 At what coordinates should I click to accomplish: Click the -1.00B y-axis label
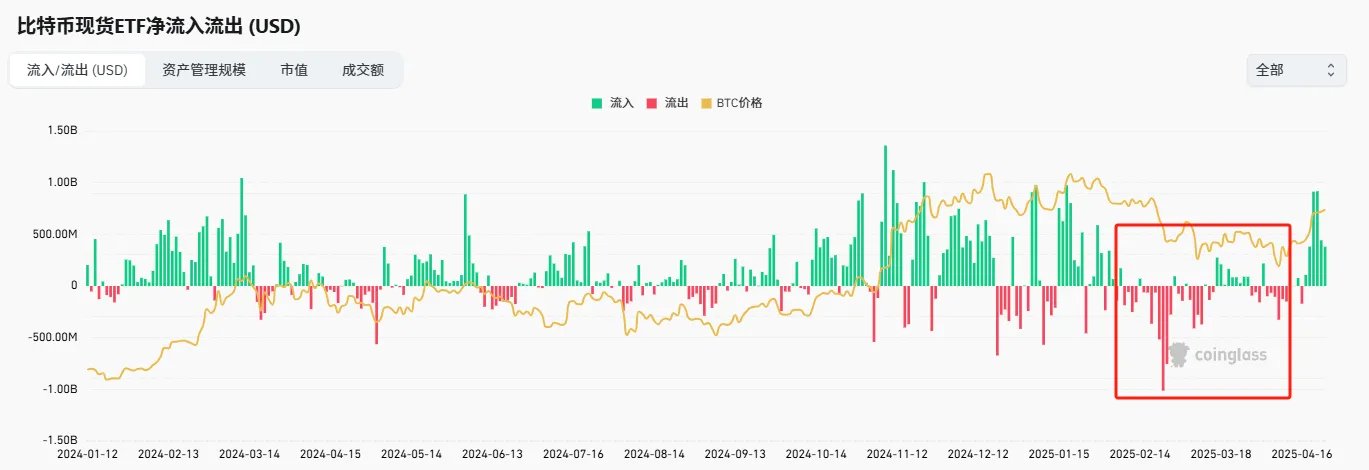point(60,389)
